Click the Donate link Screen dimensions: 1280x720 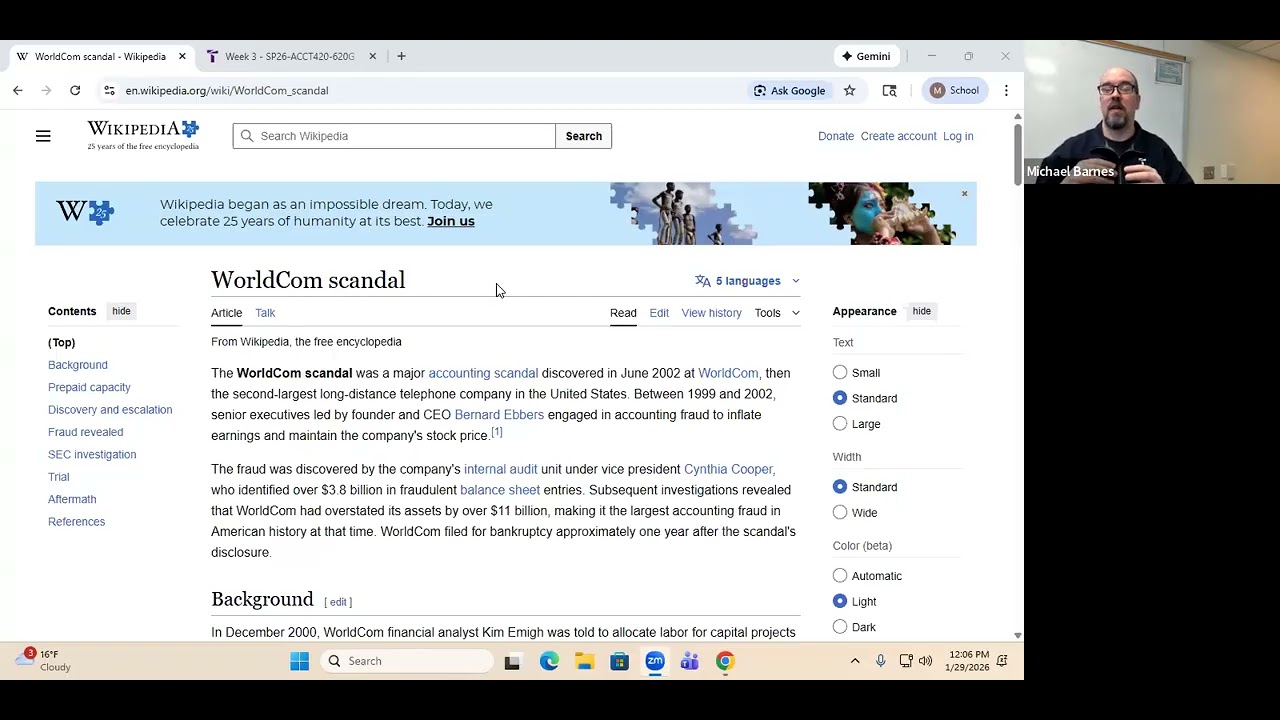pyautogui.click(x=836, y=136)
